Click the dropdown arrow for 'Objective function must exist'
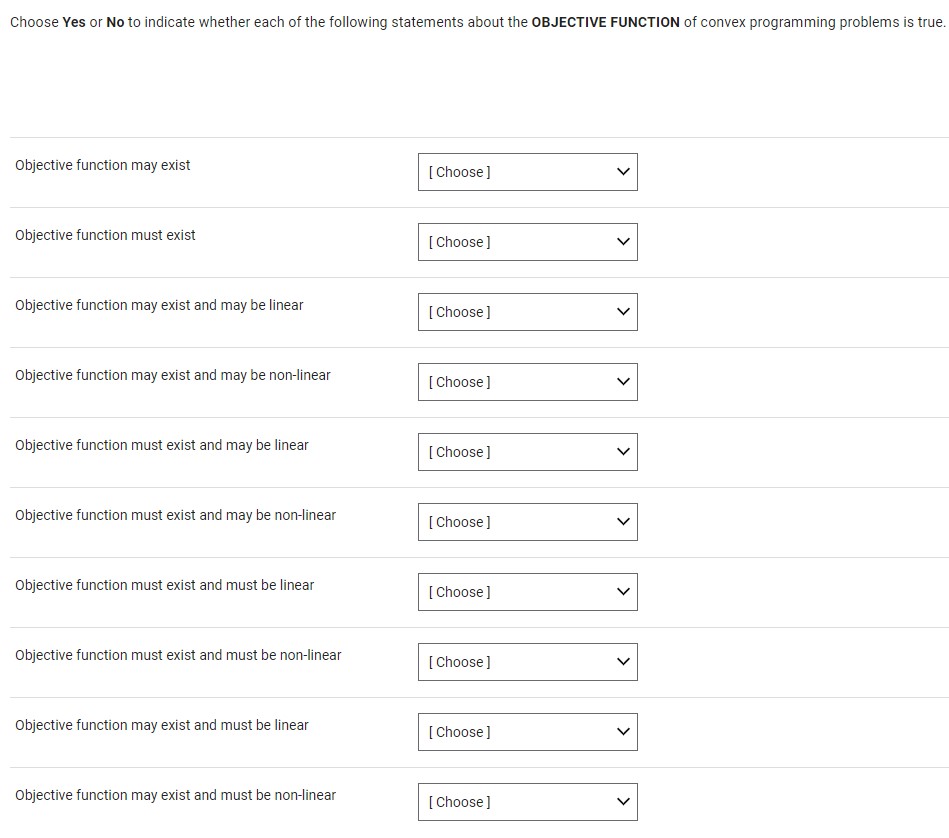Image resolution: width=949 pixels, height=838 pixels. (623, 241)
